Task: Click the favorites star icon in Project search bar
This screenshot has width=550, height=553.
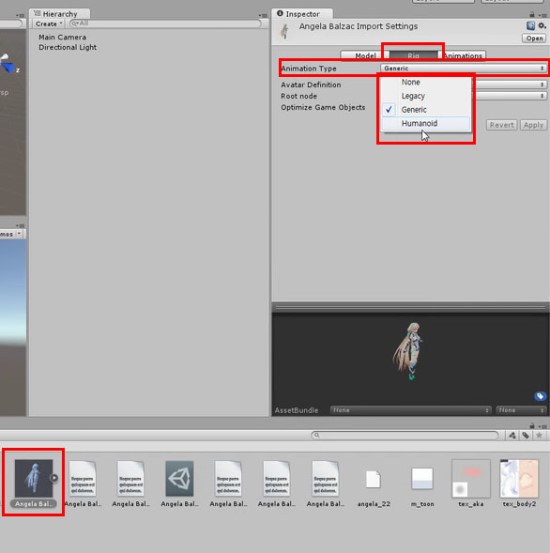Action: click(x=539, y=436)
